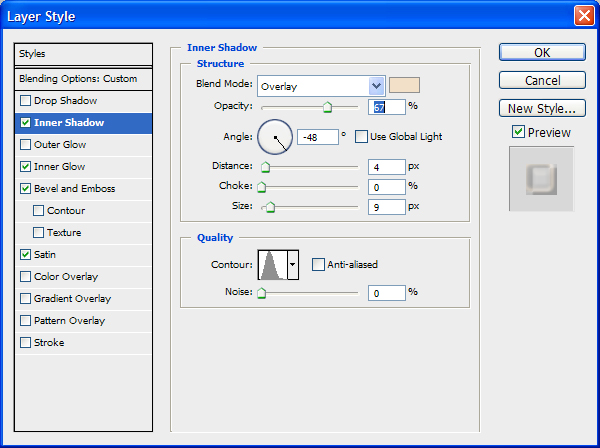Uncheck the Satin checkbox
Image resolution: width=600 pixels, height=448 pixels.
pyautogui.click(x=25, y=255)
